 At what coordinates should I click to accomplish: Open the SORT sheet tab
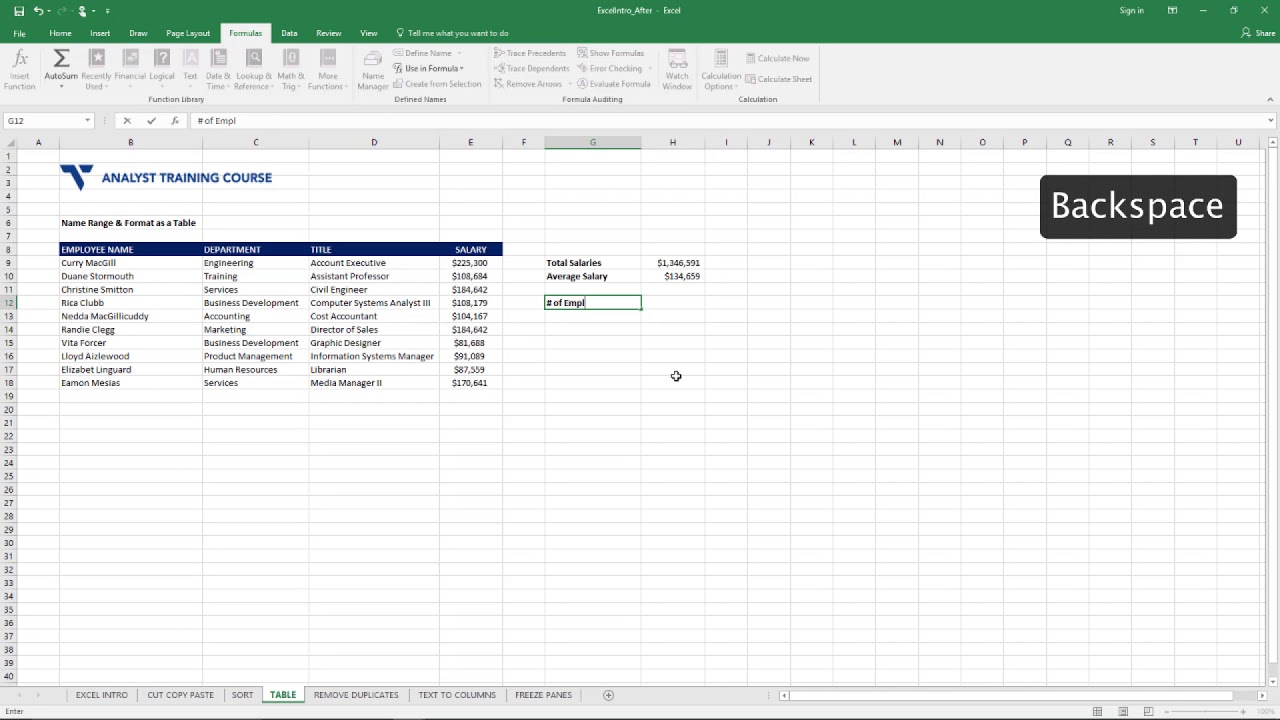click(x=242, y=695)
